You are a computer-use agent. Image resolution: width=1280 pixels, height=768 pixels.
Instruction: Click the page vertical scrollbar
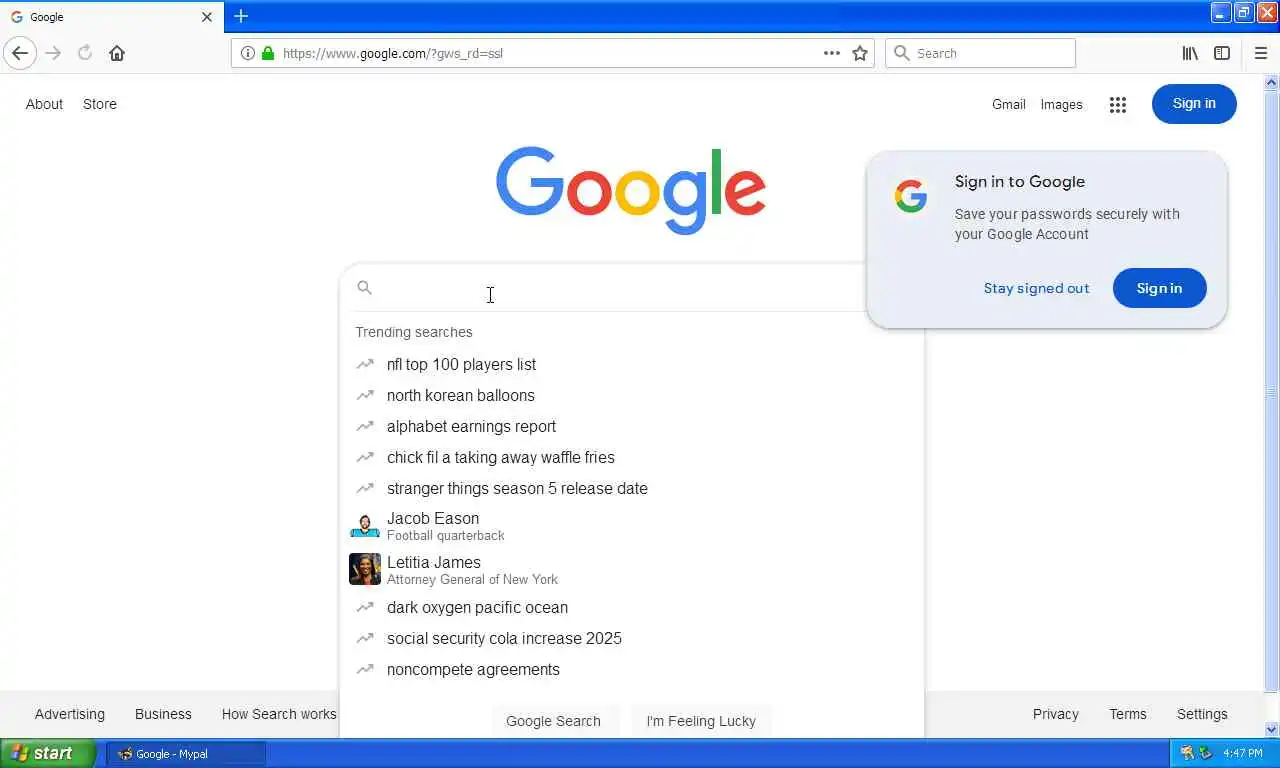pyautogui.click(x=1272, y=391)
